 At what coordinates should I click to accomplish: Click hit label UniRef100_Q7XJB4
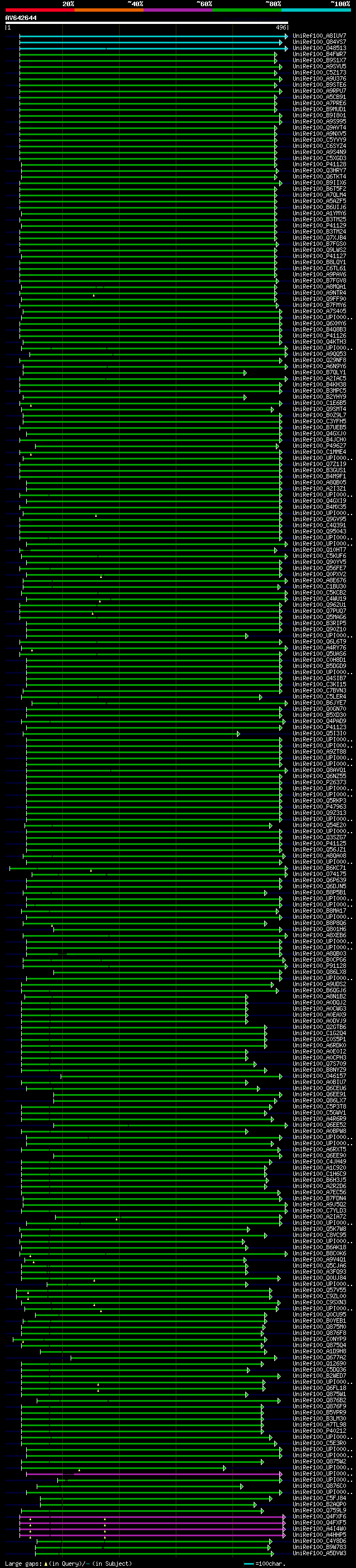pyautogui.click(x=319, y=238)
